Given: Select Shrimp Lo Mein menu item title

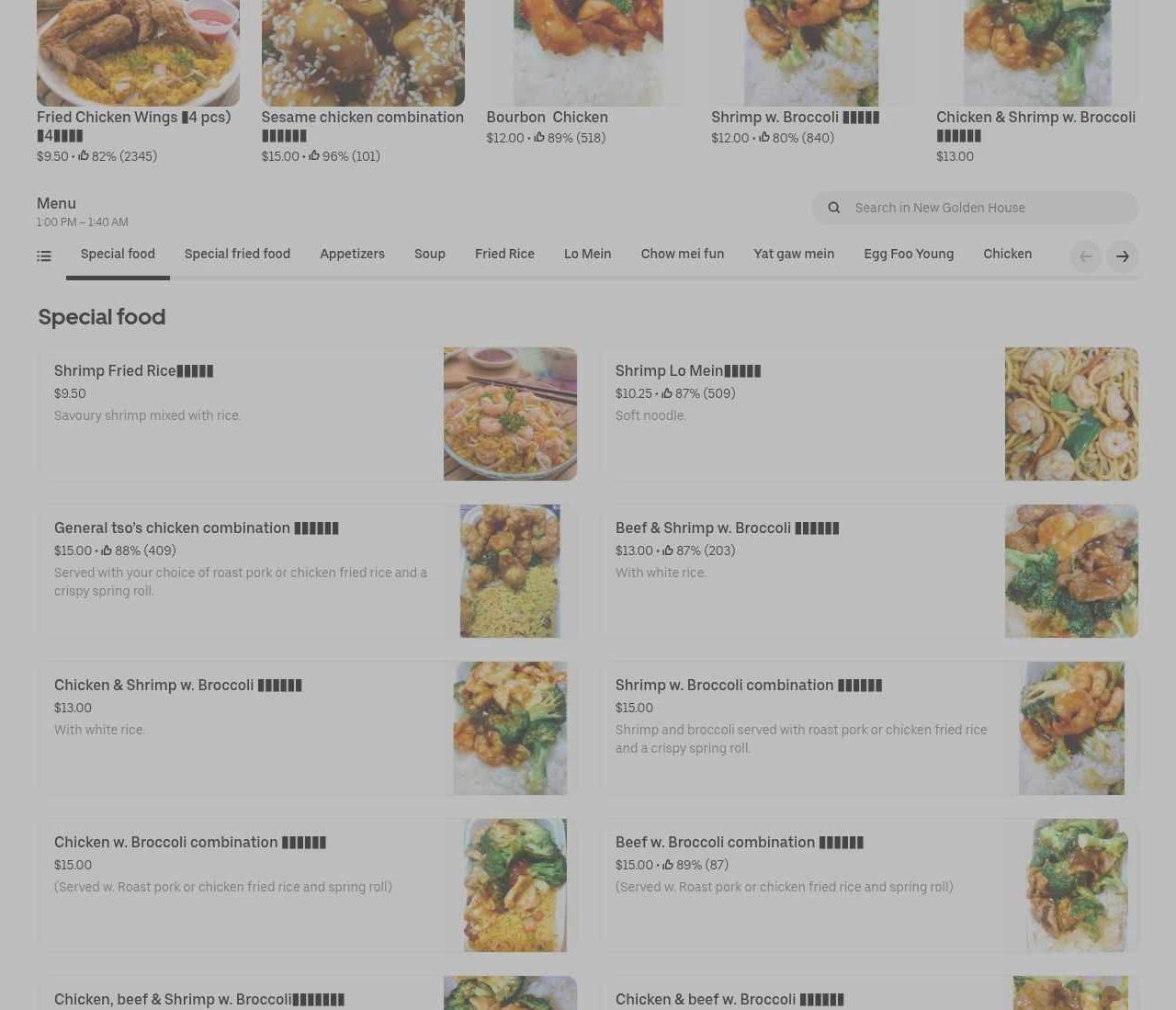Looking at the screenshot, I should pos(688,371).
